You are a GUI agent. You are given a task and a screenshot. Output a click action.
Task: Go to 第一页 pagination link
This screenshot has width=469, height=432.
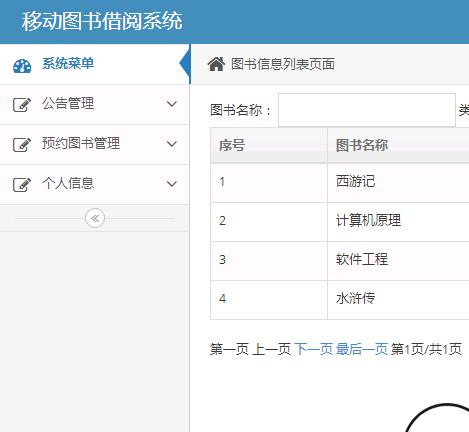(229, 349)
